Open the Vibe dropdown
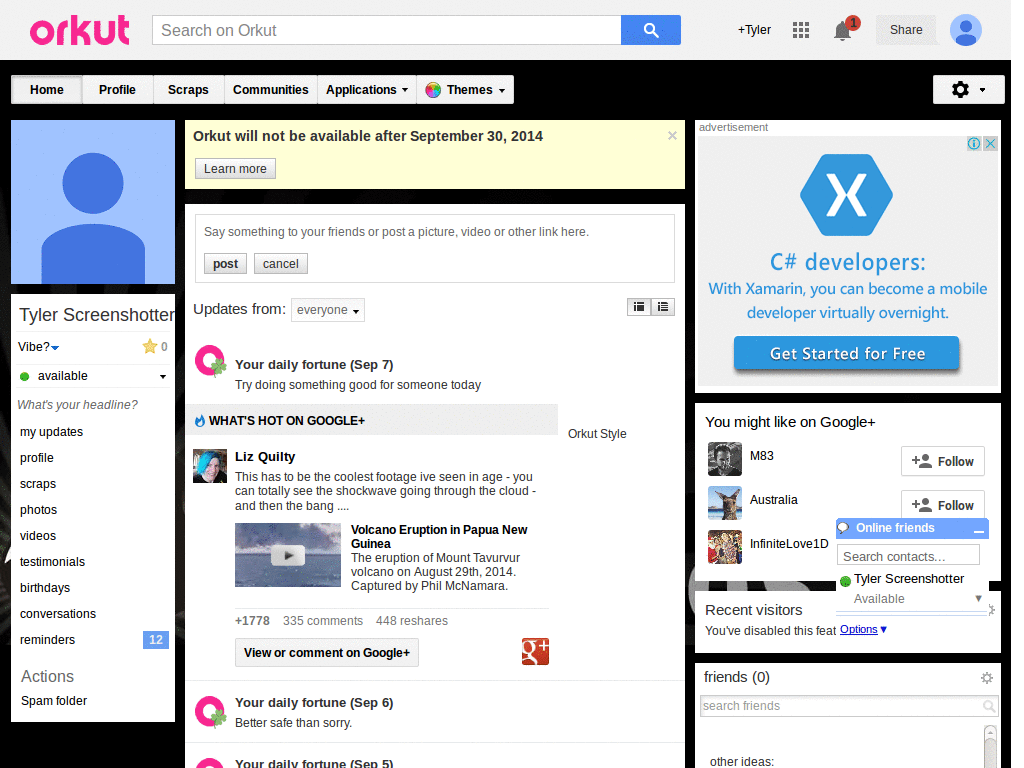Image resolution: width=1024 pixels, height=768 pixels. [x=39, y=347]
